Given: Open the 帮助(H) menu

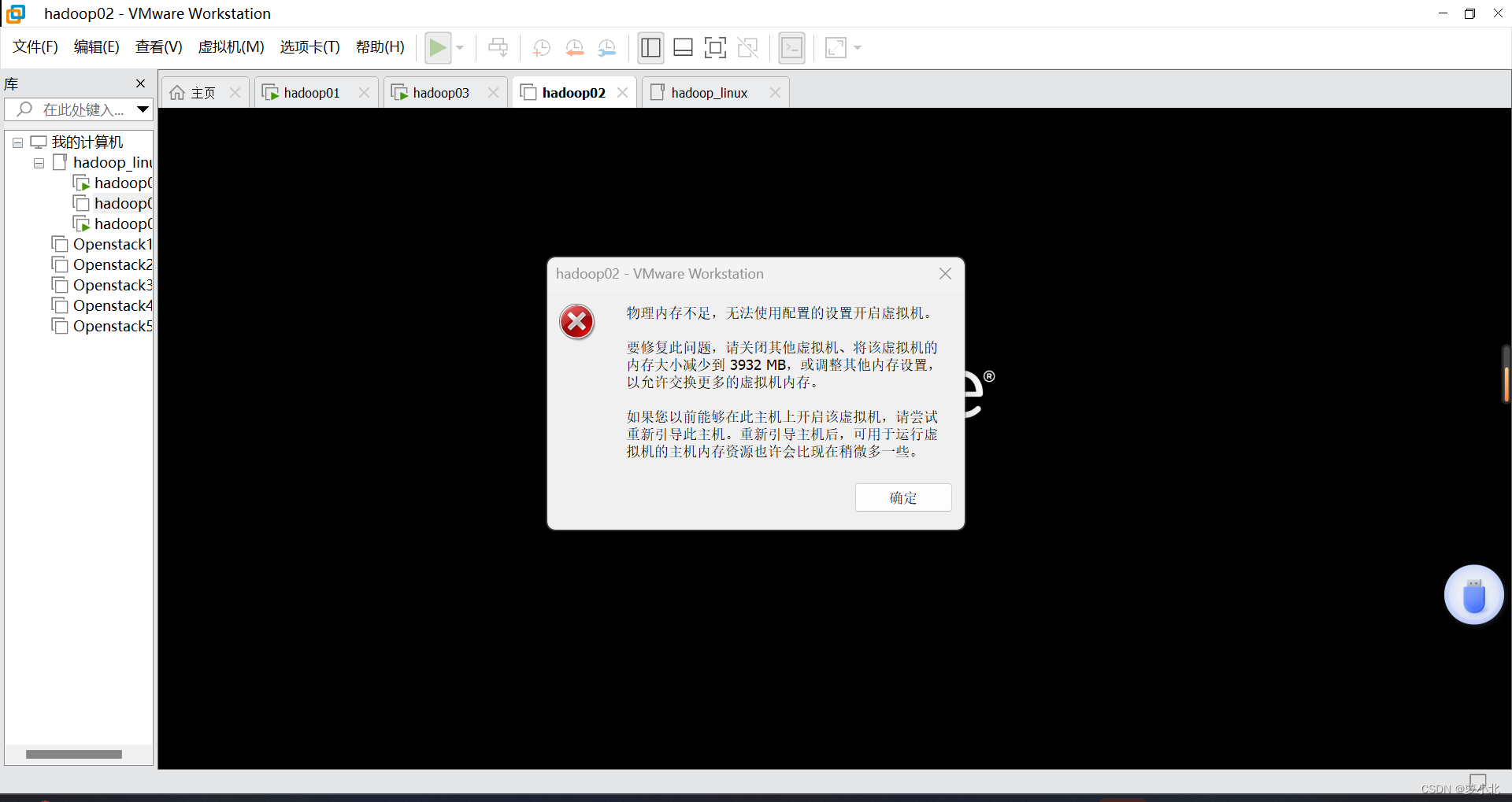Looking at the screenshot, I should coord(380,47).
